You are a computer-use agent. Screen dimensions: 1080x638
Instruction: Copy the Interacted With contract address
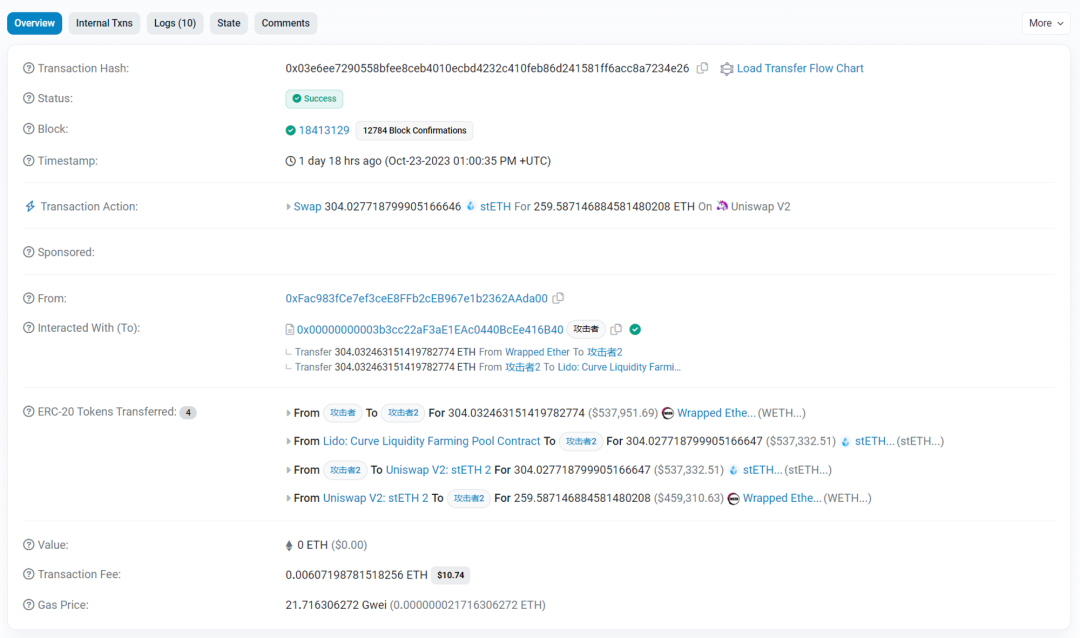click(616, 329)
